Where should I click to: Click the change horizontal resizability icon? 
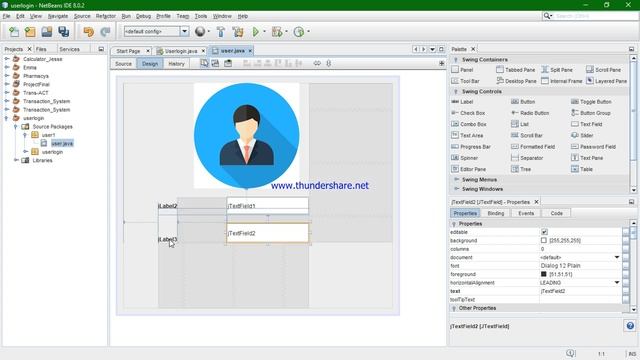click(317, 63)
